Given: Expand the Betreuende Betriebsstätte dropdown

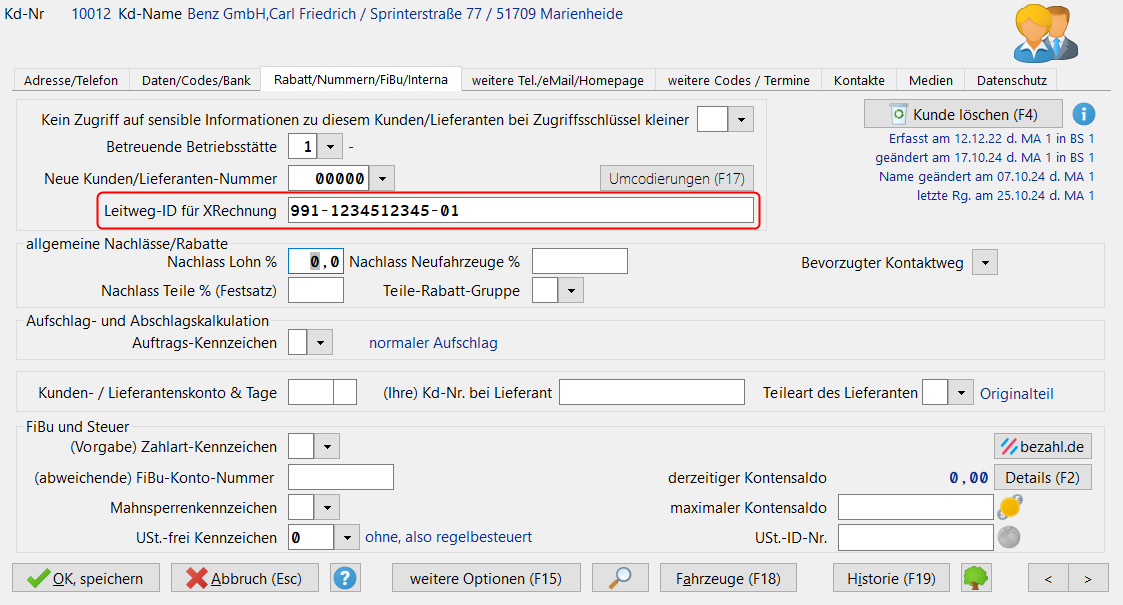Looking at the screenshot, I should point(332,147).
